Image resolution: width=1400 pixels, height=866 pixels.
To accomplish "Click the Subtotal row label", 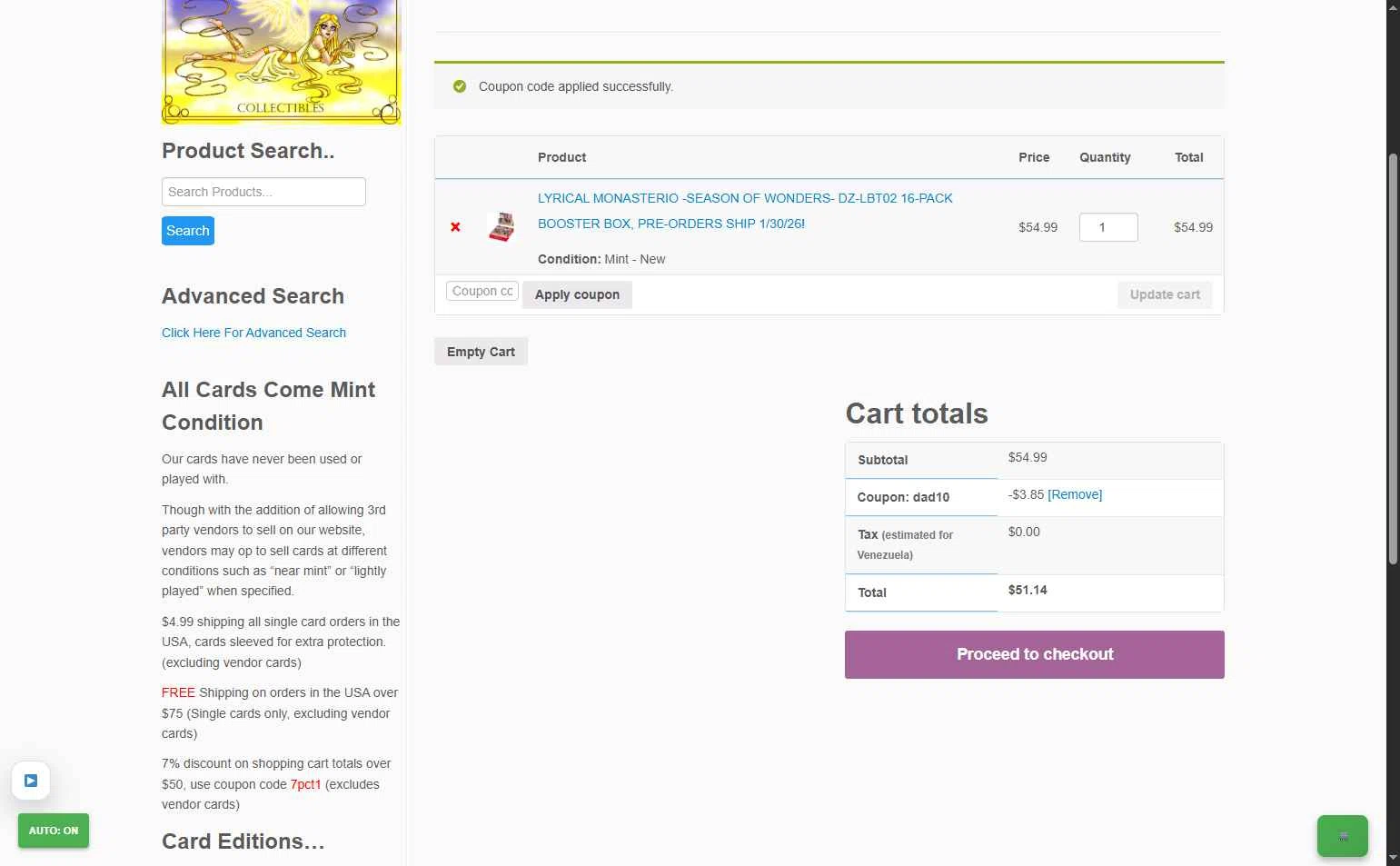I will point(882,460).
